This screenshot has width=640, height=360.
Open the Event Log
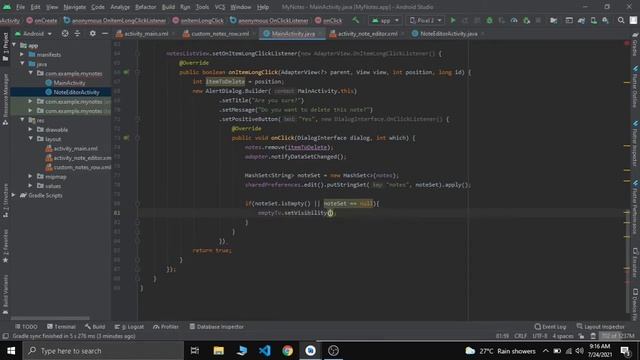[550, 327]
